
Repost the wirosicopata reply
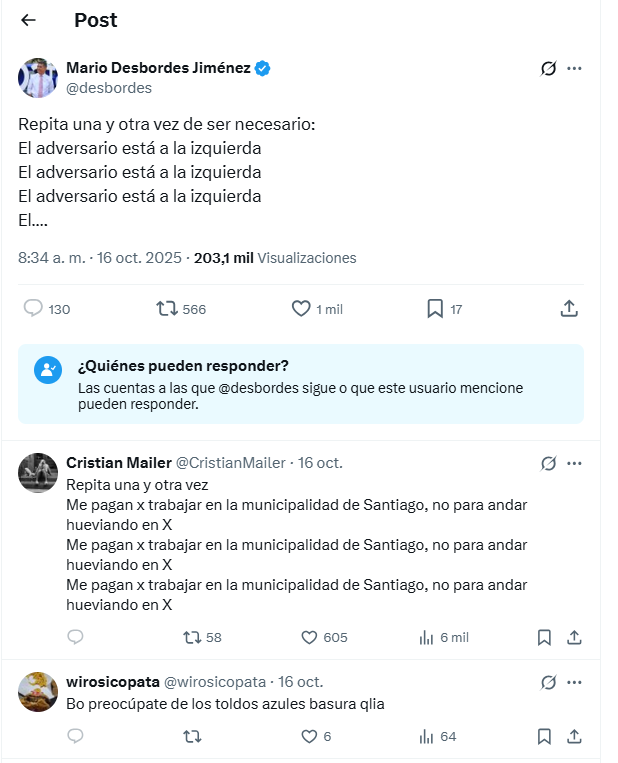pyautogui.click(x=193, y=737)
